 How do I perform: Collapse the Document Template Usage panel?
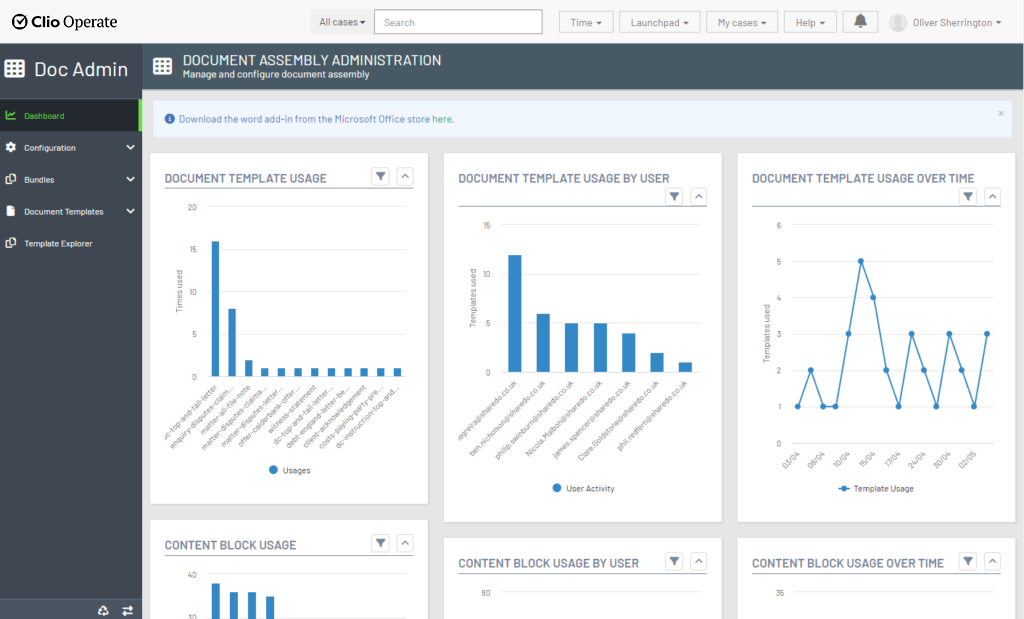(404, 177)
